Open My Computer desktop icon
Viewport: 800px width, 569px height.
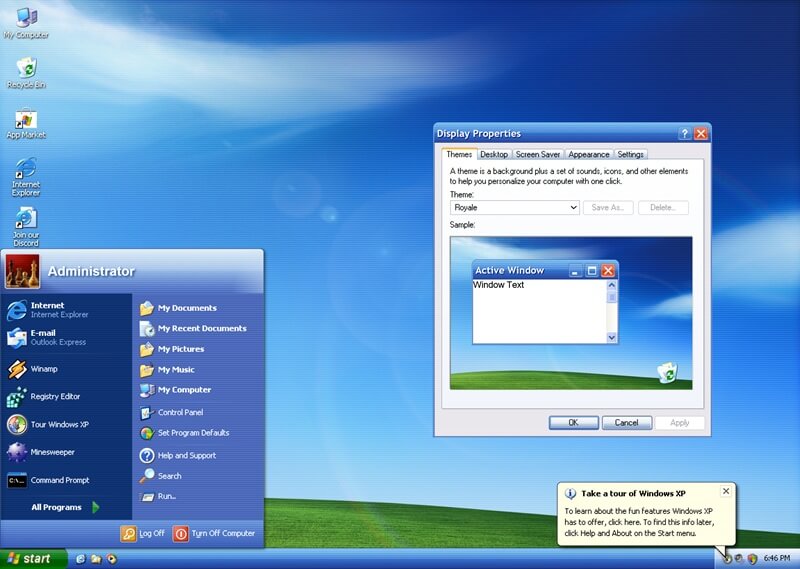pos(26,23)
